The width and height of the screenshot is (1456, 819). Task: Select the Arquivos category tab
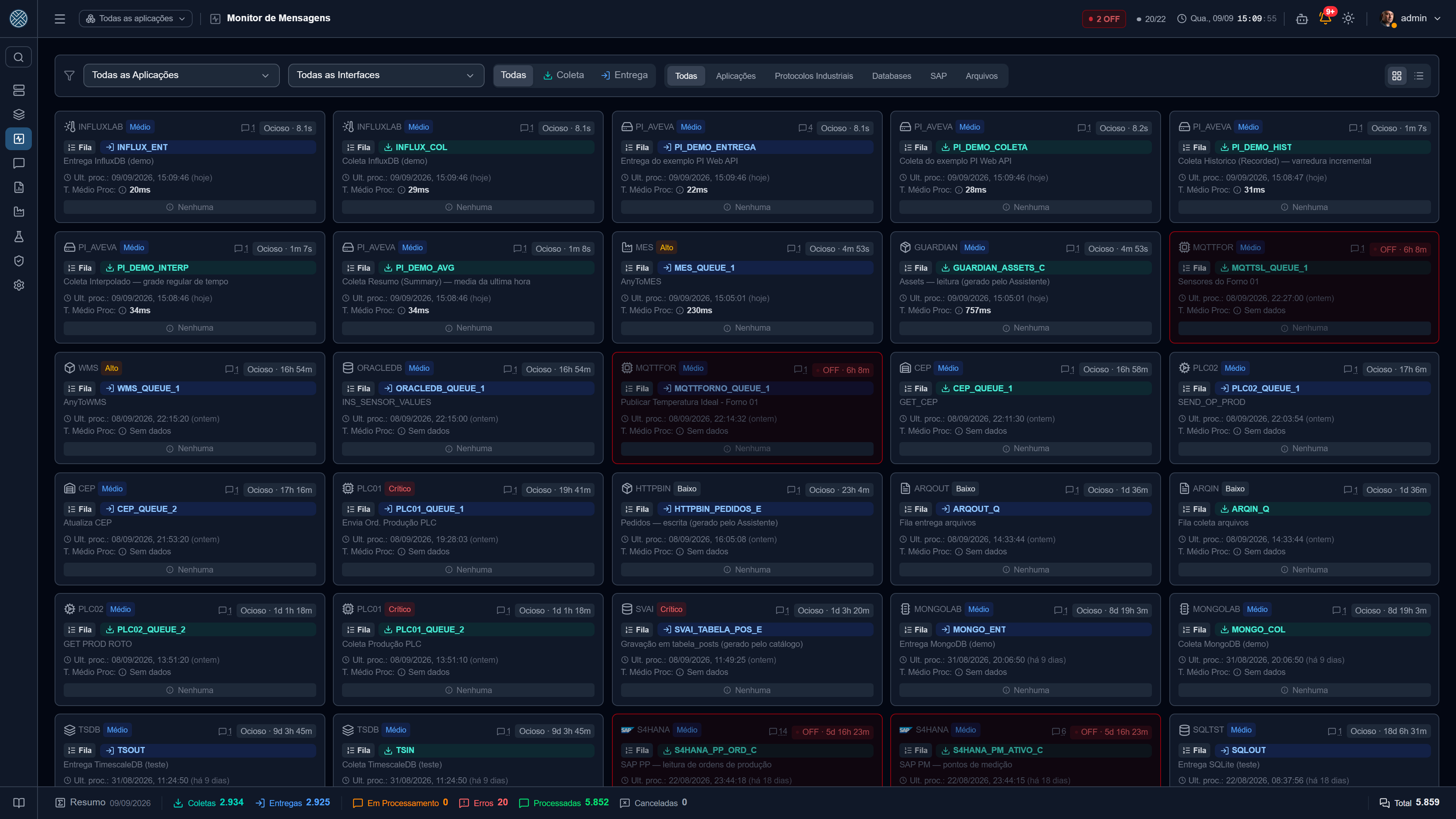tap(981, 76)
